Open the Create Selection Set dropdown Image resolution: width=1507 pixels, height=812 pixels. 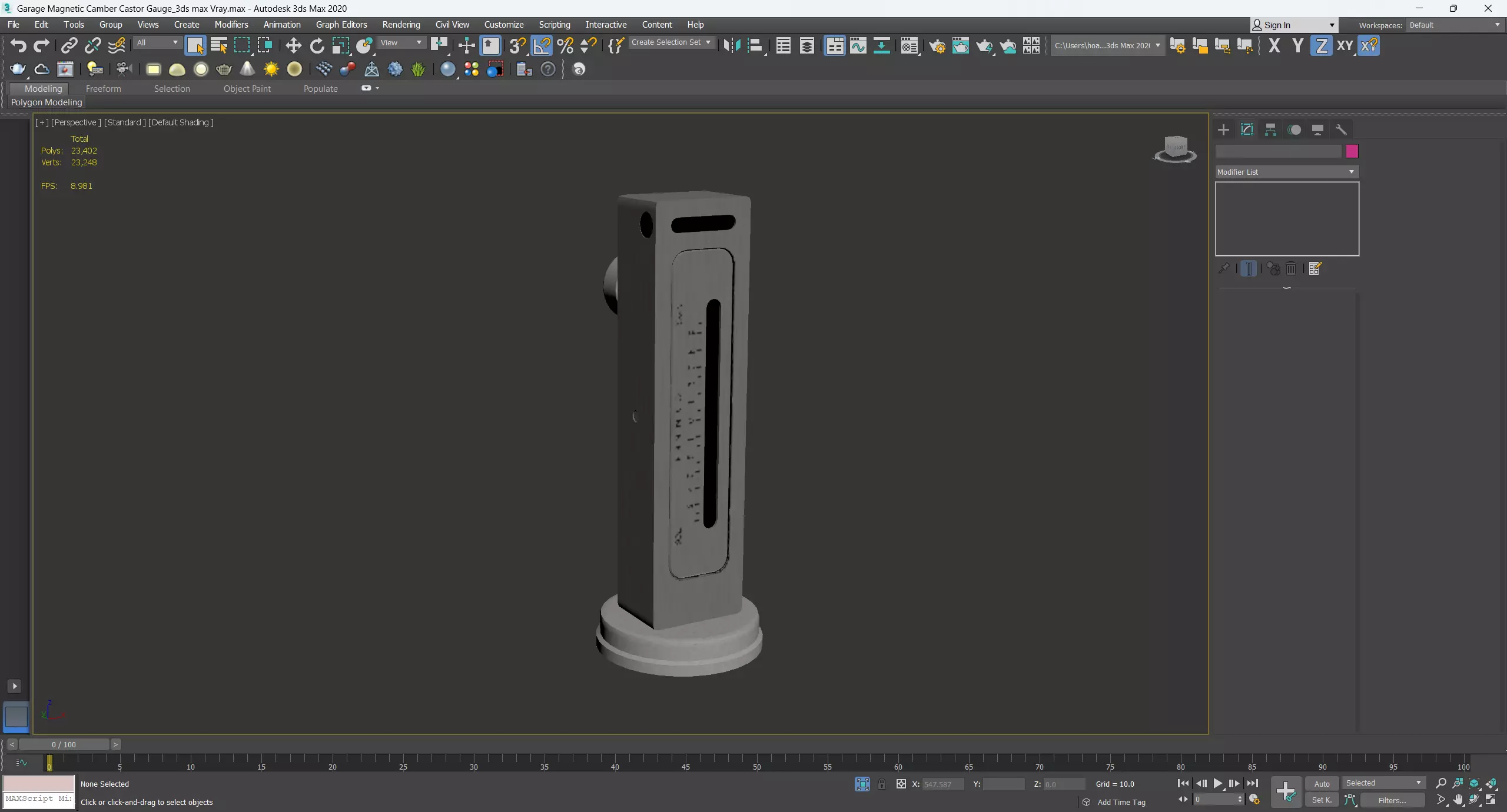[671, 42]
